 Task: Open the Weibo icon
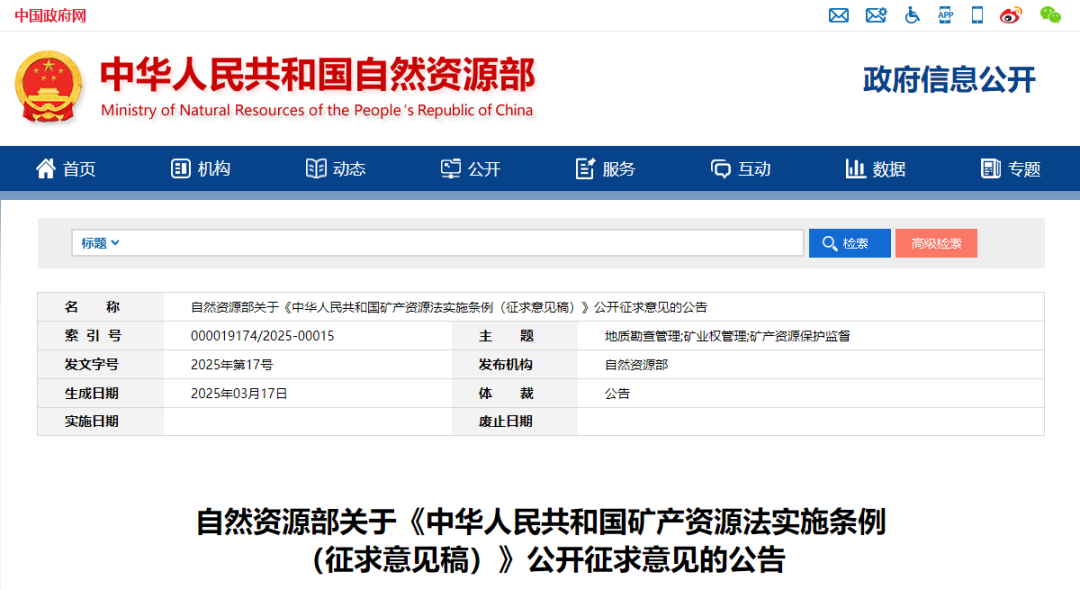pyautogui.click(x=1011, y=15)
